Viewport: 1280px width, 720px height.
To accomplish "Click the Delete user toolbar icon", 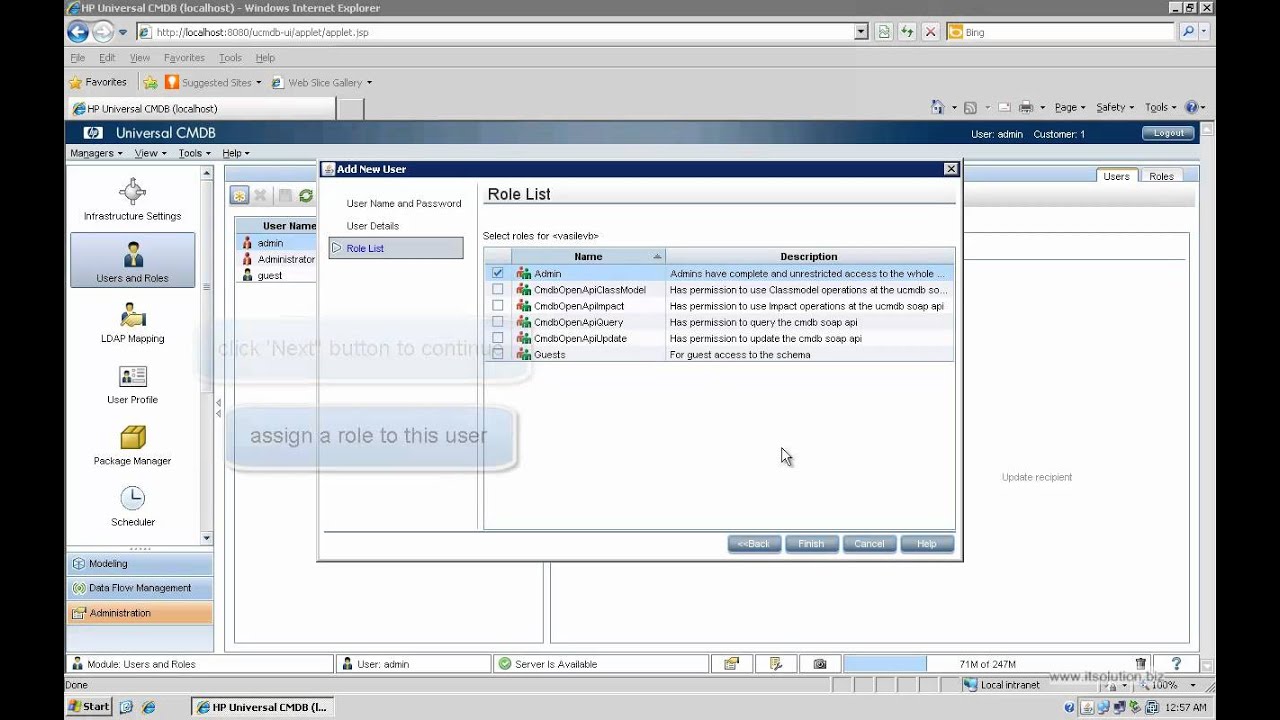I will tap(260, 196).
